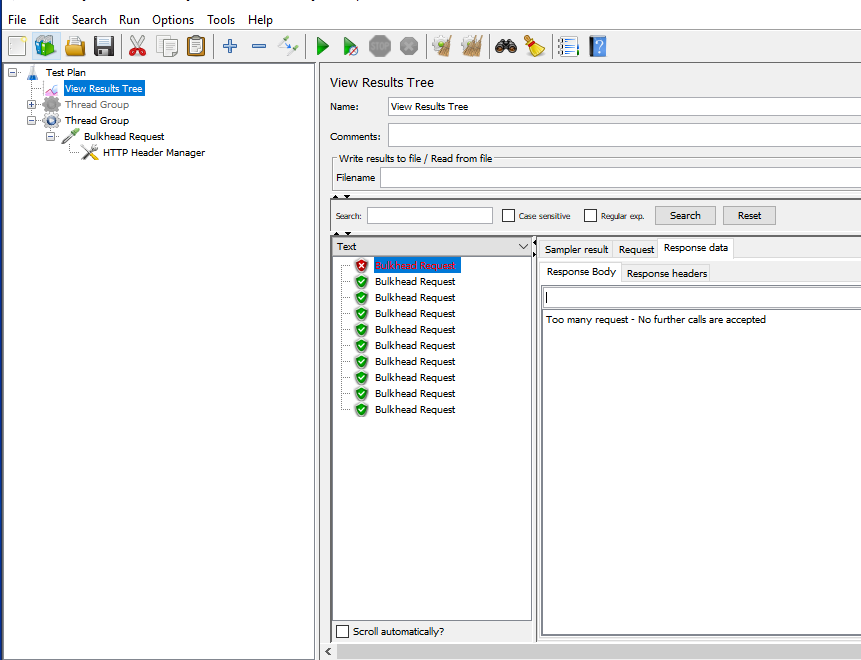Click the Add plus icon in toolbar
Viewport: 861px width, 660px height.
pos(230,46)
